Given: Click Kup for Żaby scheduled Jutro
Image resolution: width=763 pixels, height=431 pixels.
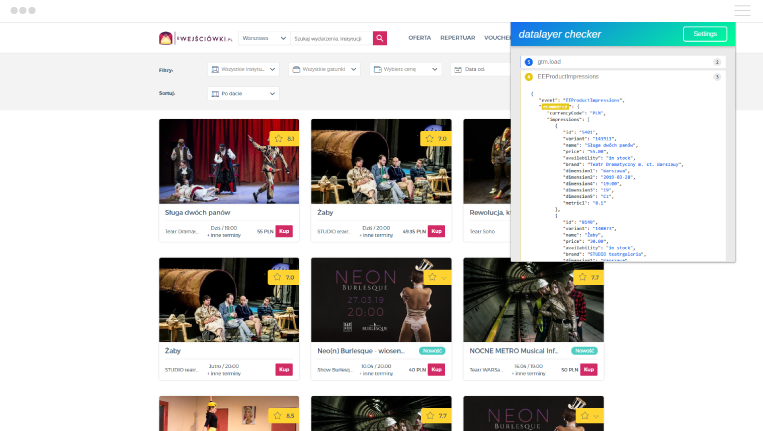Looking at the screenshot, I should tap(284, 369).
